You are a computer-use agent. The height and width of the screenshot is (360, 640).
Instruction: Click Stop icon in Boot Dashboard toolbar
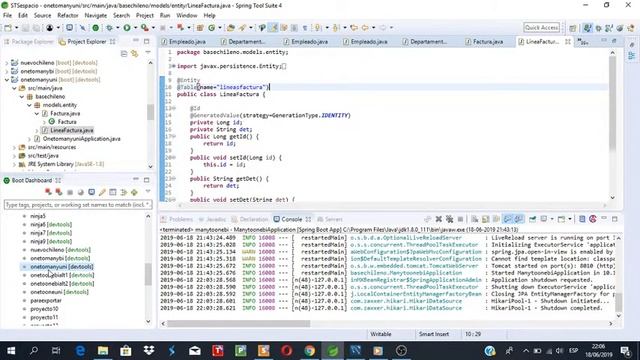point(70,192)
